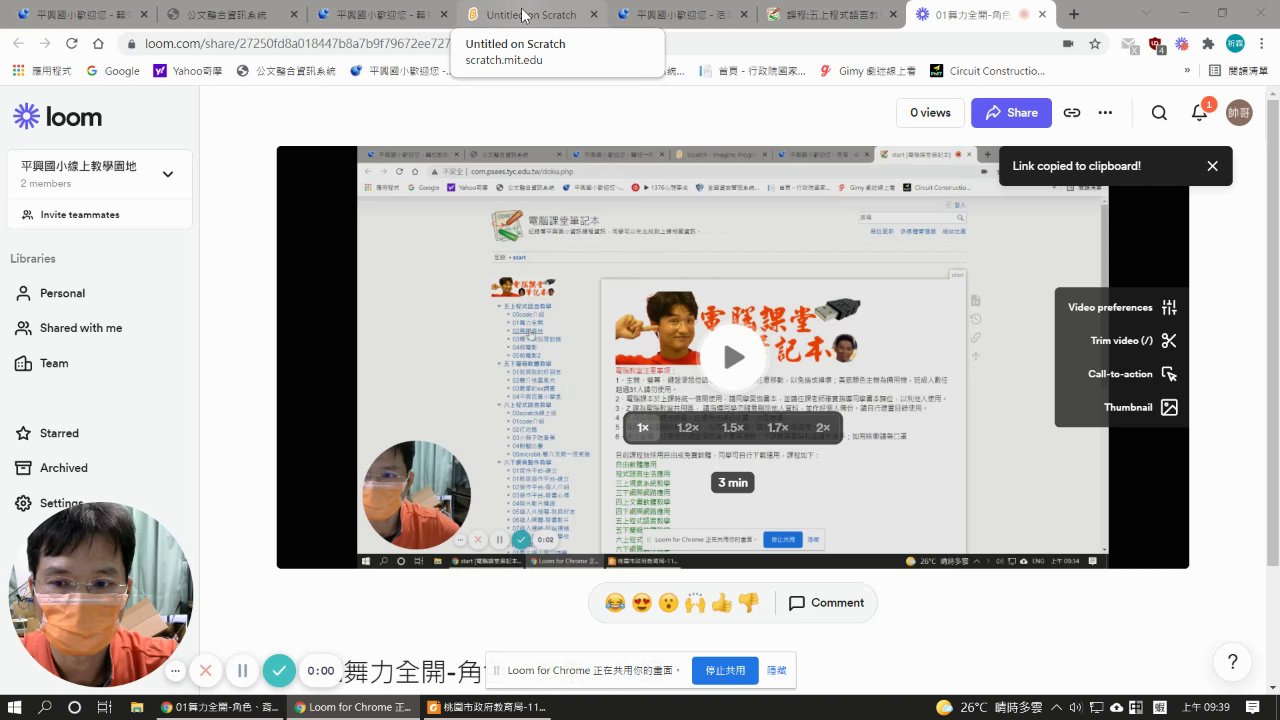Open Windows Start menu
Image resolution: width=1280 pixels, height=720 pixels.
click(15, 707)
